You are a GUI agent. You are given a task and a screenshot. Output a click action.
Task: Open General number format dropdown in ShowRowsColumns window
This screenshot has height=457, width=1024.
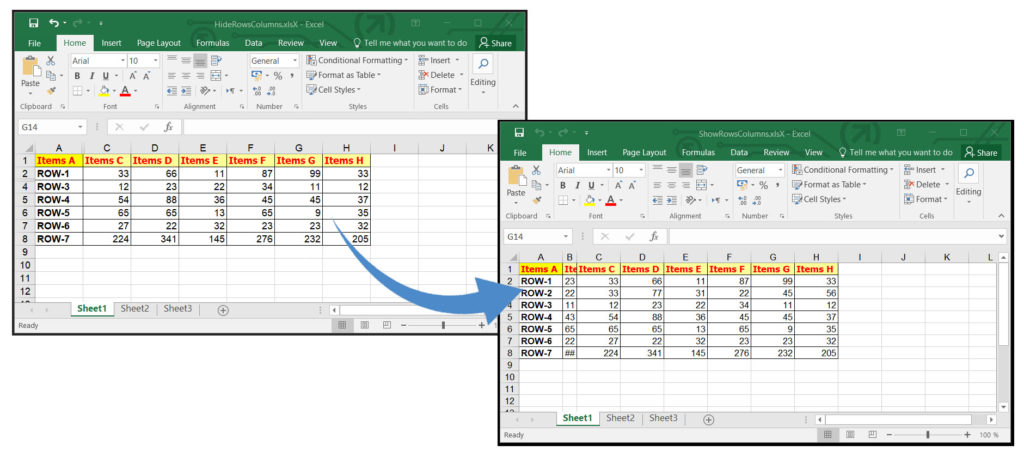click(783, 170)
